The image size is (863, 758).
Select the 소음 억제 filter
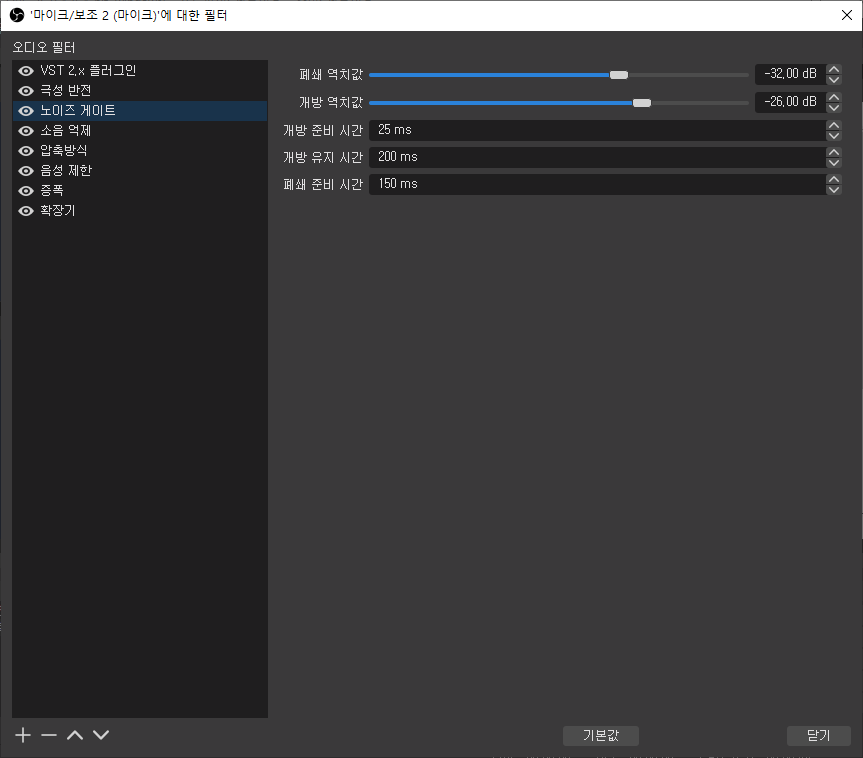(x=140, y=131)
